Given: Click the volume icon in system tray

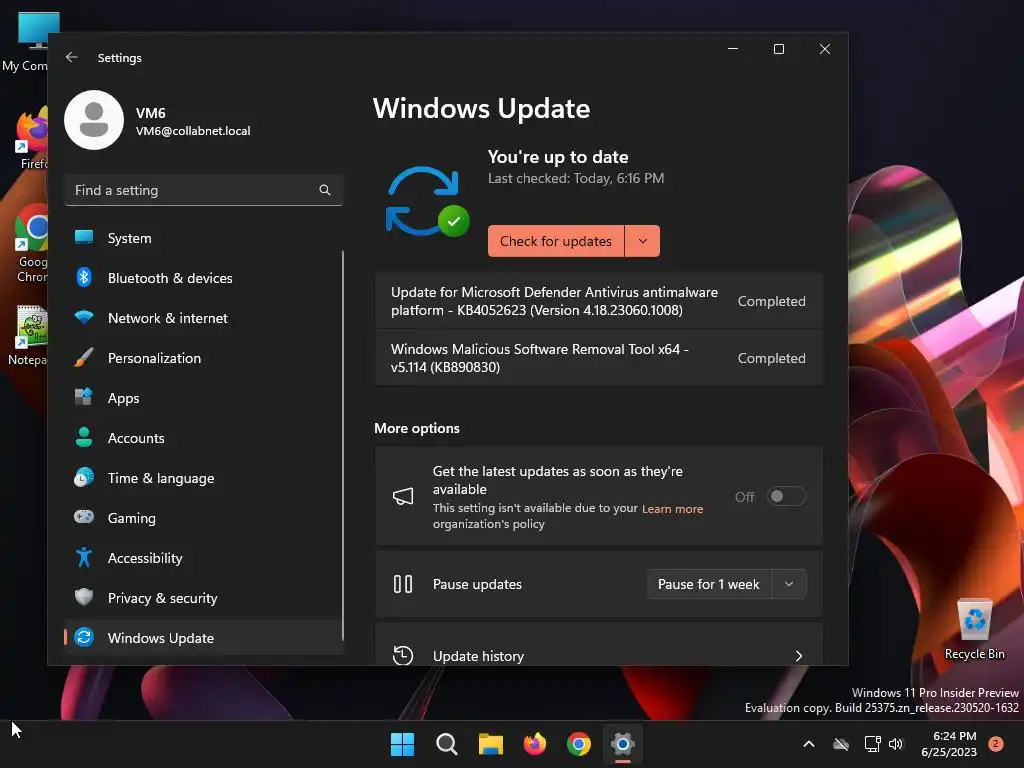Looking at the screenshot, I should point(896,744).
